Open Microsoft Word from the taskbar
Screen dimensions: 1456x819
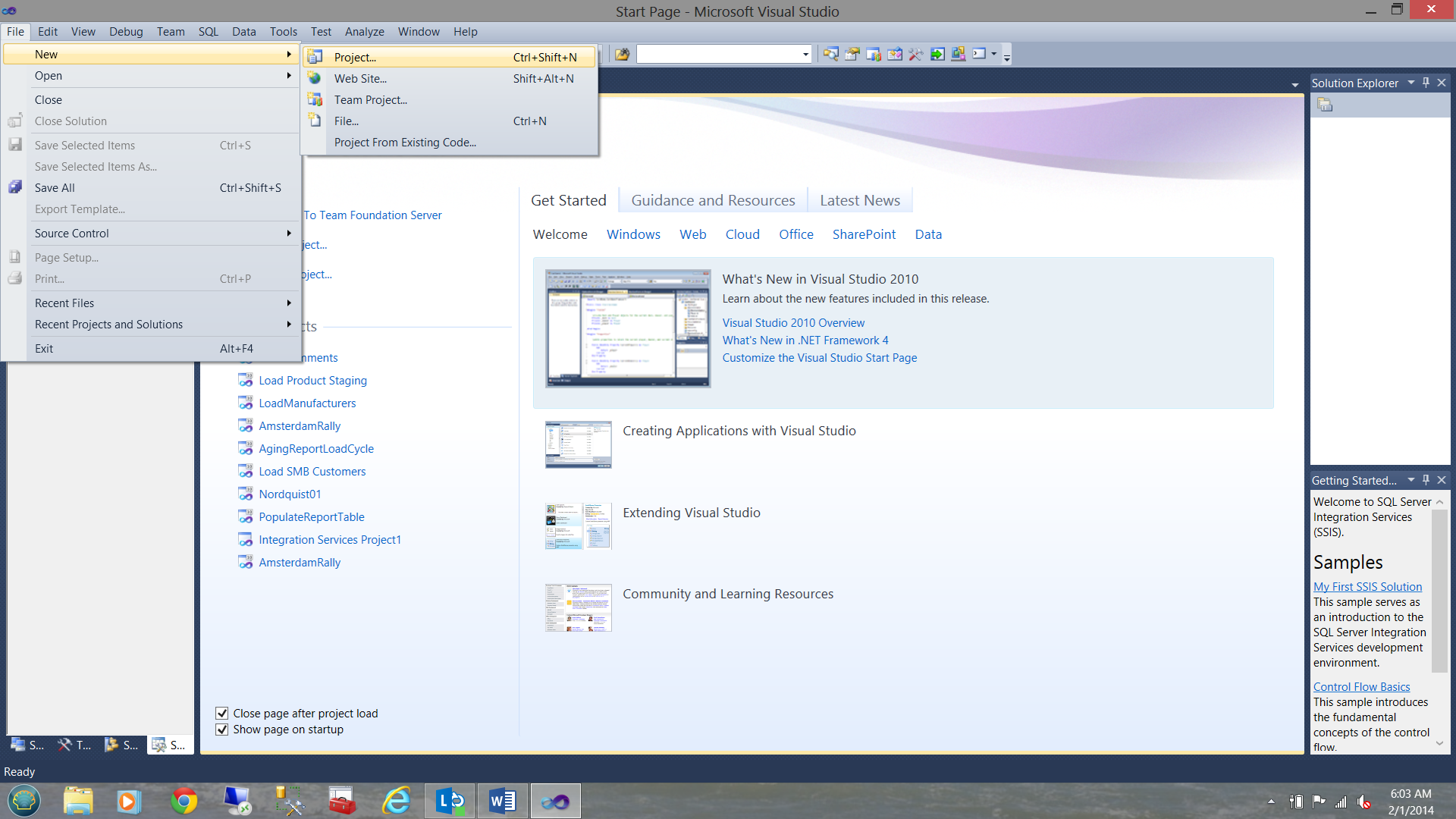pyautogui.click(x=502, y=801)
